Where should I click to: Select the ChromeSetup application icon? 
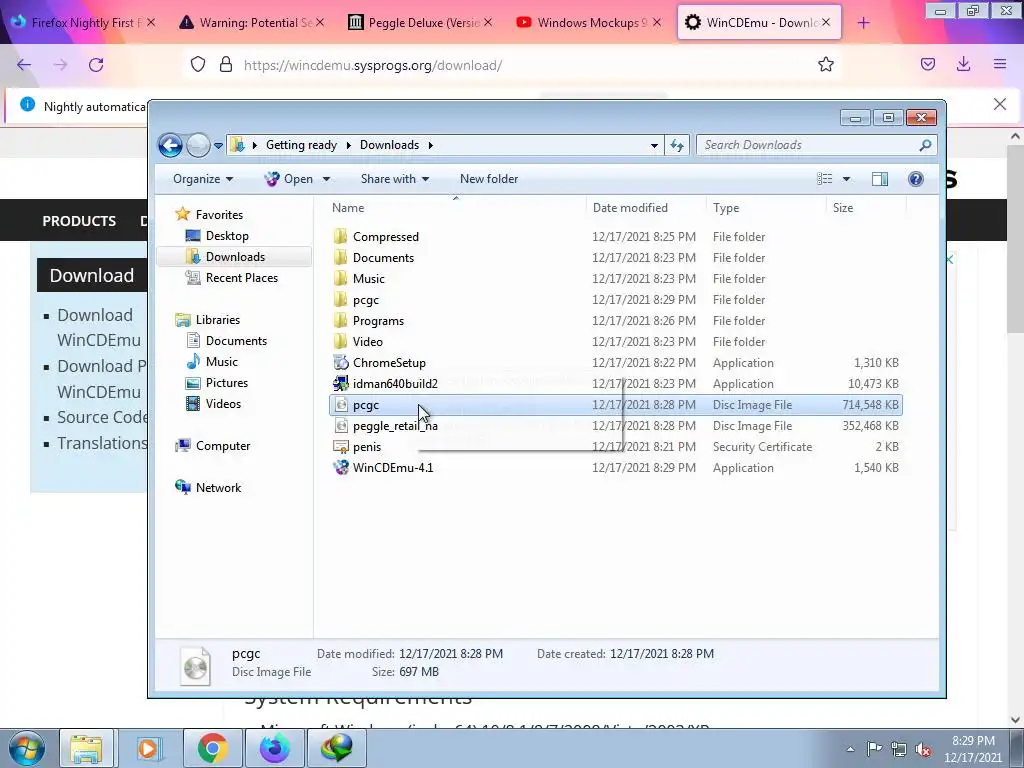pos(340,362)
